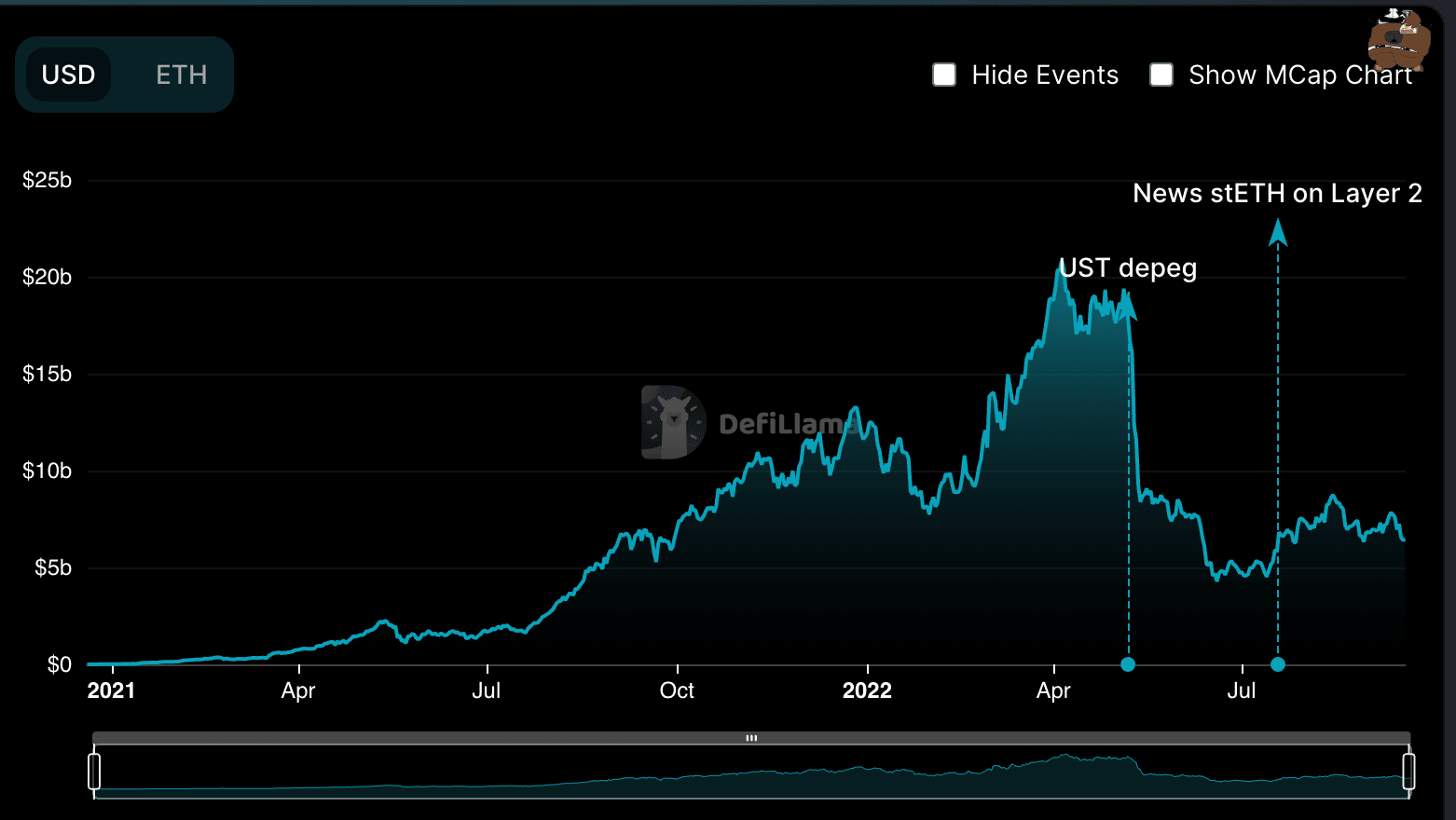This screenshot has width=1456, height=820.
Task: Click the arrowhead atop the UST depeg line
Action: coord(1128,305)
